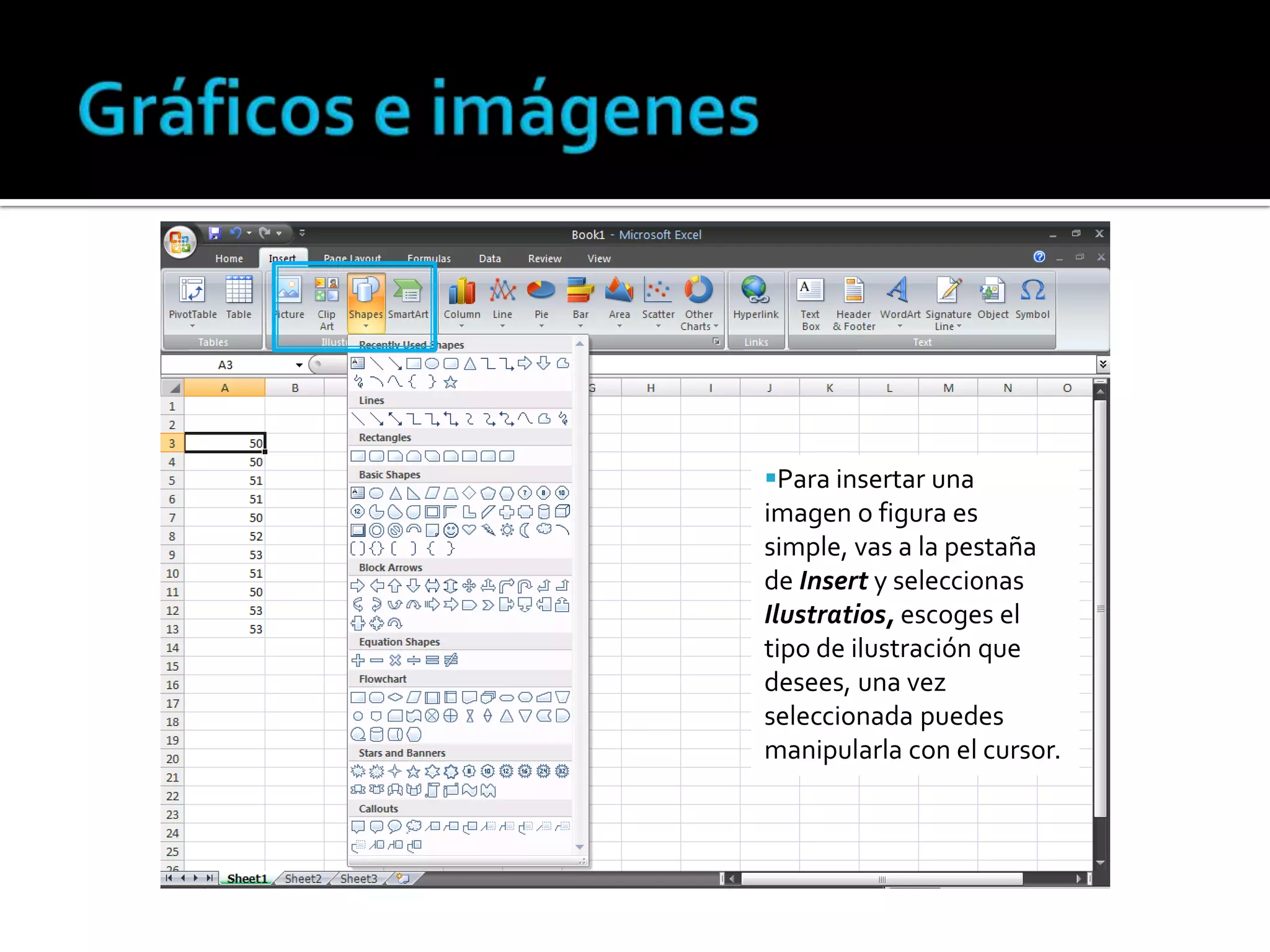
Task: Open the View tab
Action: pyautogui.click(x=599, y=258)
